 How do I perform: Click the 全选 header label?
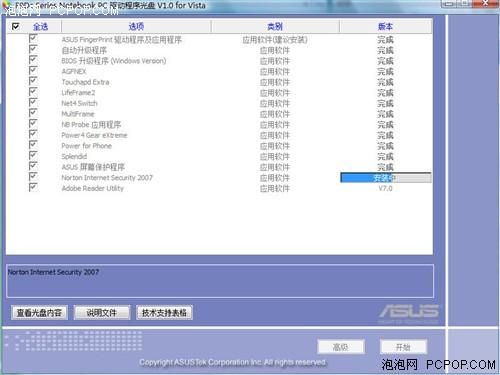click(40, 27)
